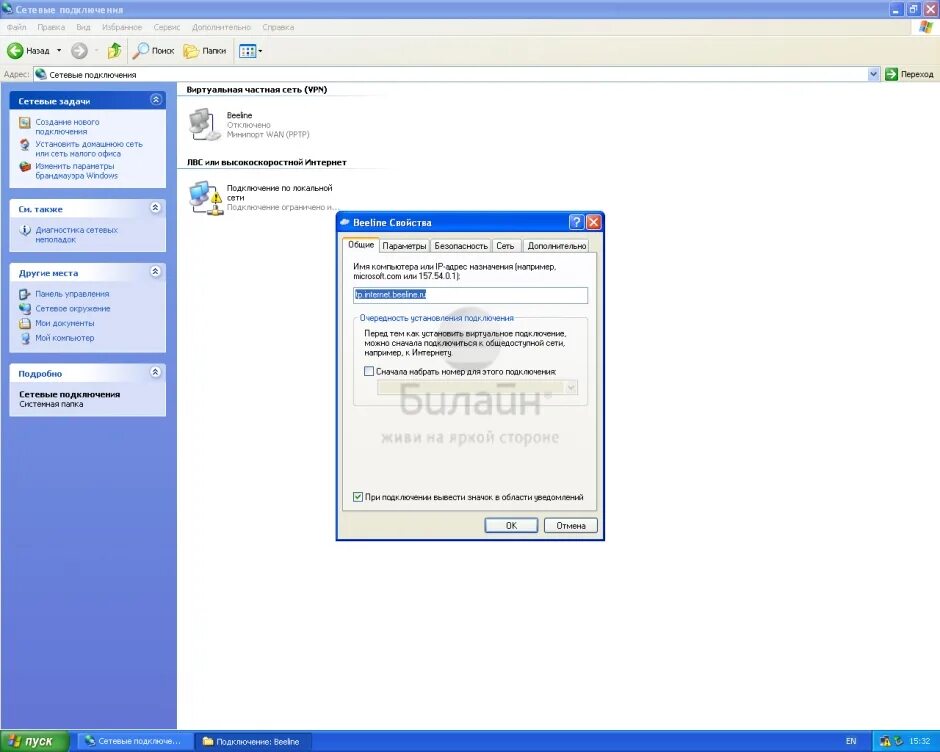Screen dimensions: 940x752
Task: Open Мой компьютер link
Action: [65, 338]
